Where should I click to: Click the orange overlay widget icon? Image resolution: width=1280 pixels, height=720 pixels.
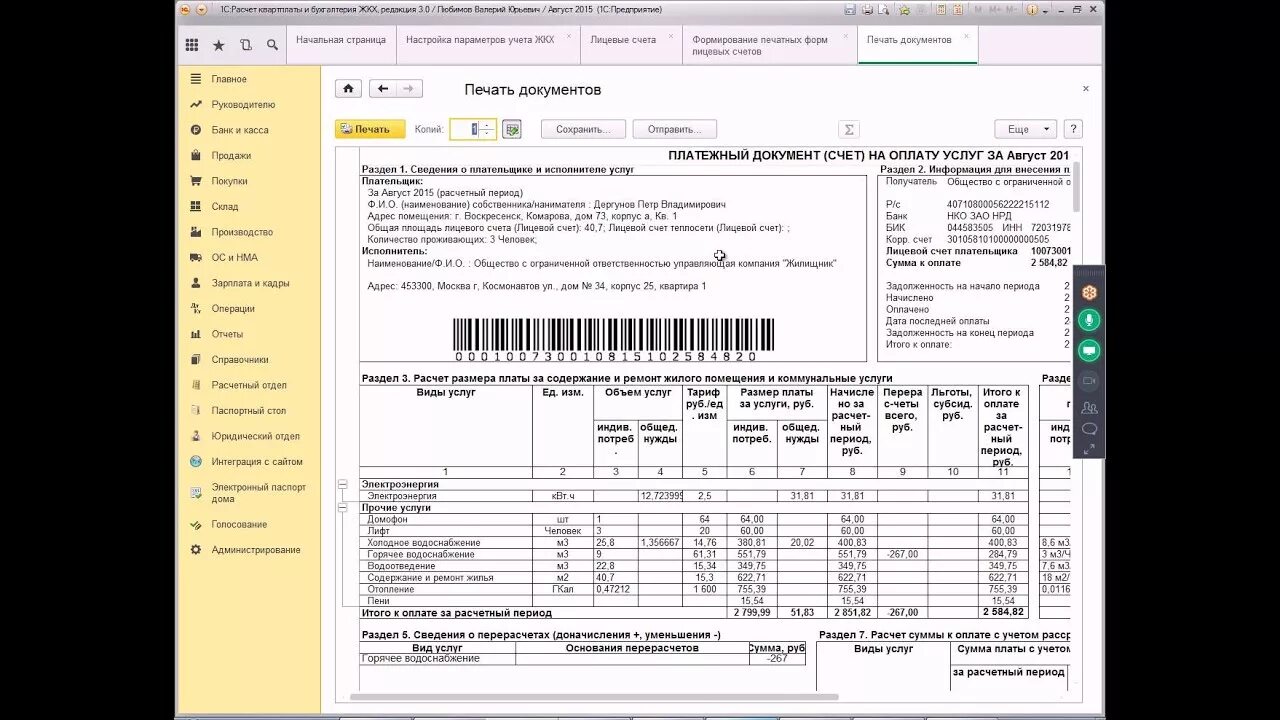point(1089,292)
